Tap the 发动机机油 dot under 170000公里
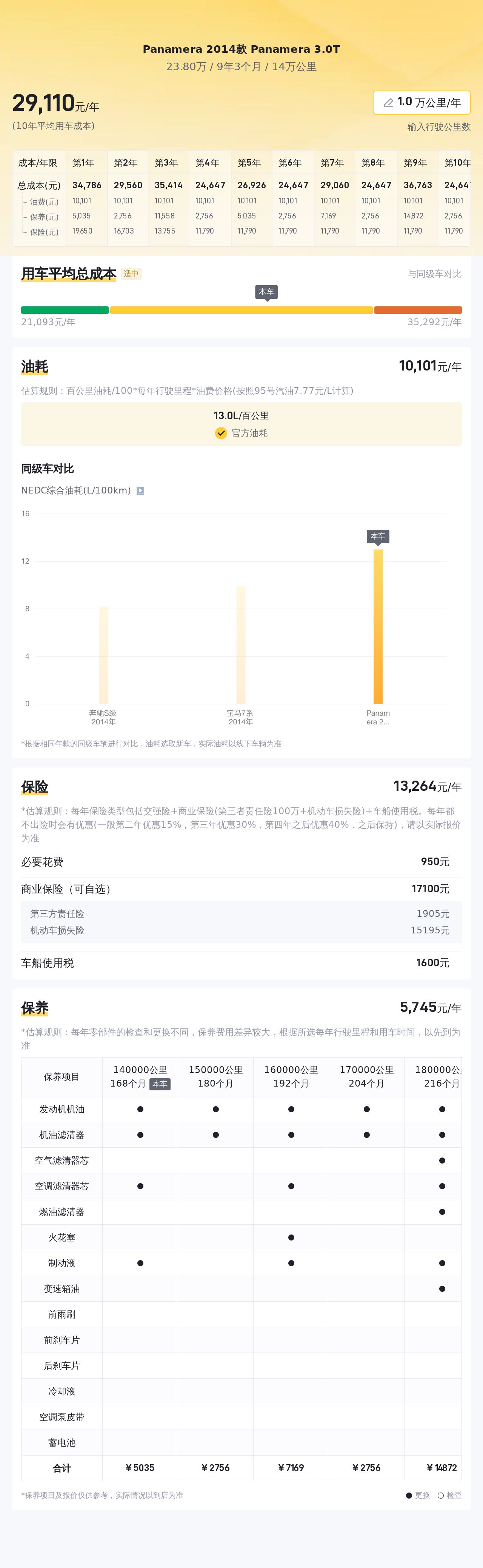Viewport: 483px width, 1568px height. click(x=367, y=1109)
